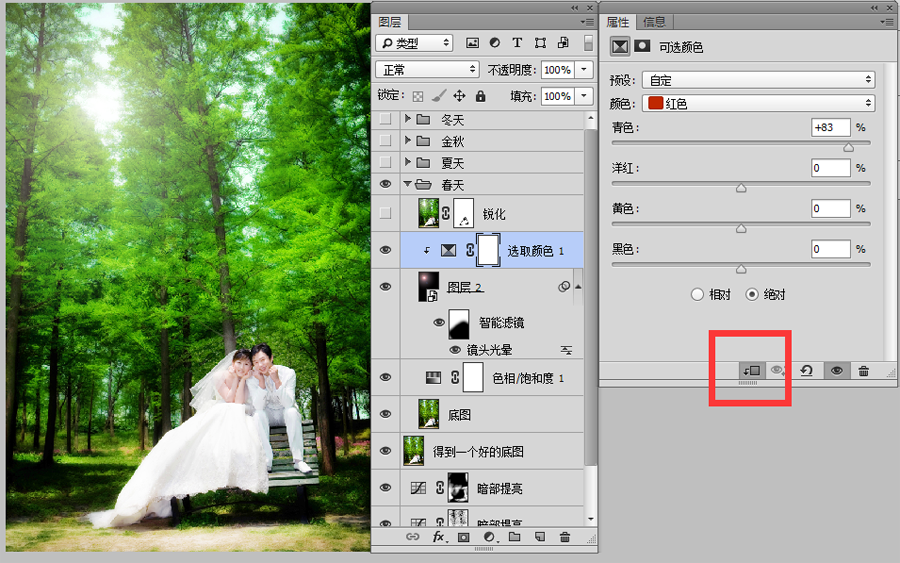Toggle the layer filter on/off switch
The height and width of the screenshot is (563, 900).
[x=588, y=43]
